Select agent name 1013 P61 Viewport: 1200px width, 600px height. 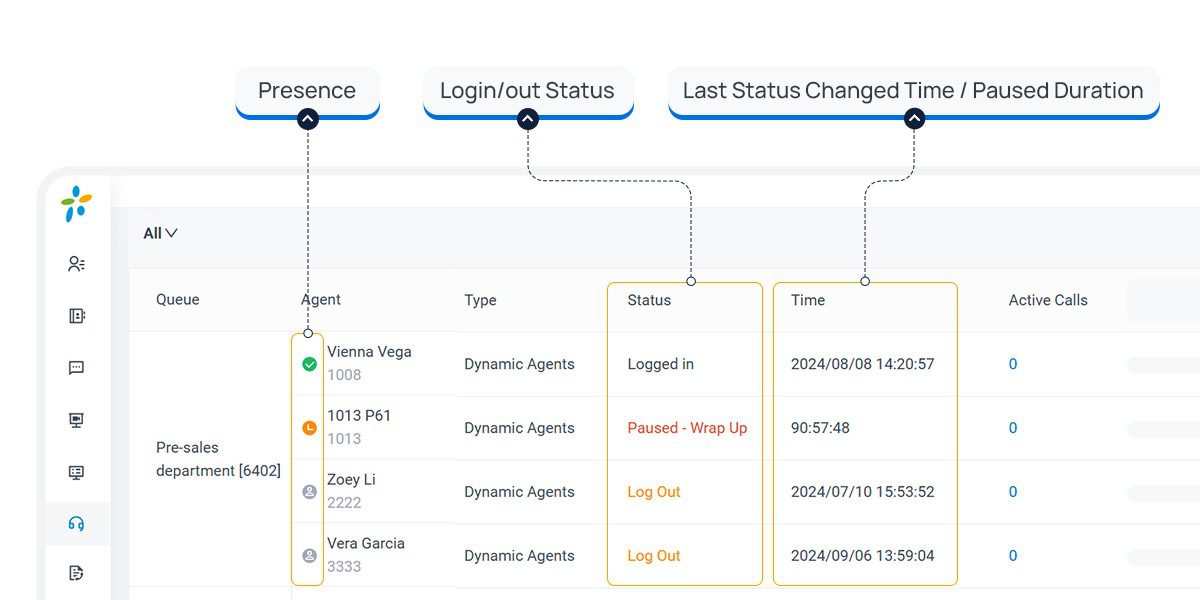[x=359, y=416]
